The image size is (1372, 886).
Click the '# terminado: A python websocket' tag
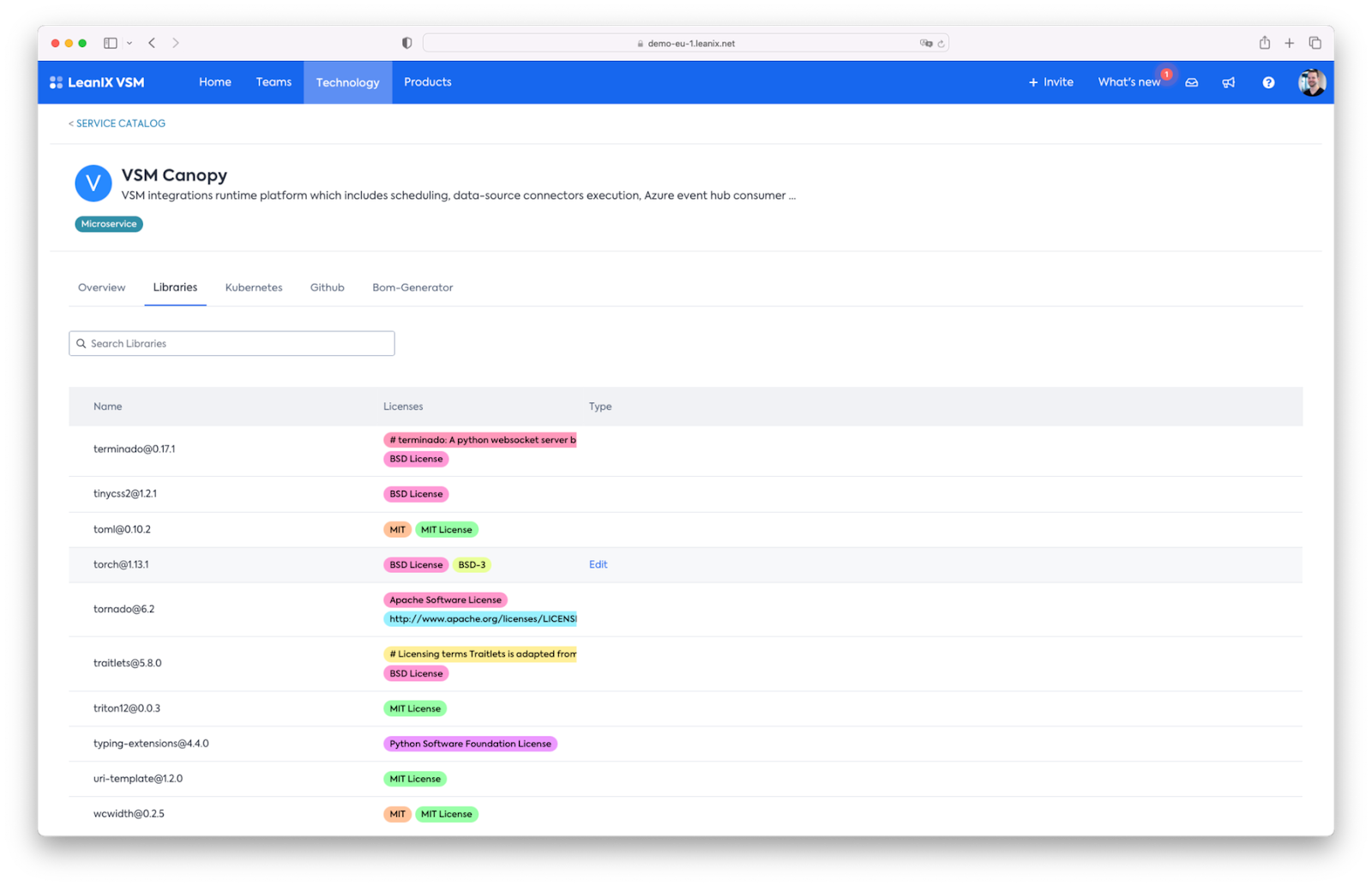(480, 440)
